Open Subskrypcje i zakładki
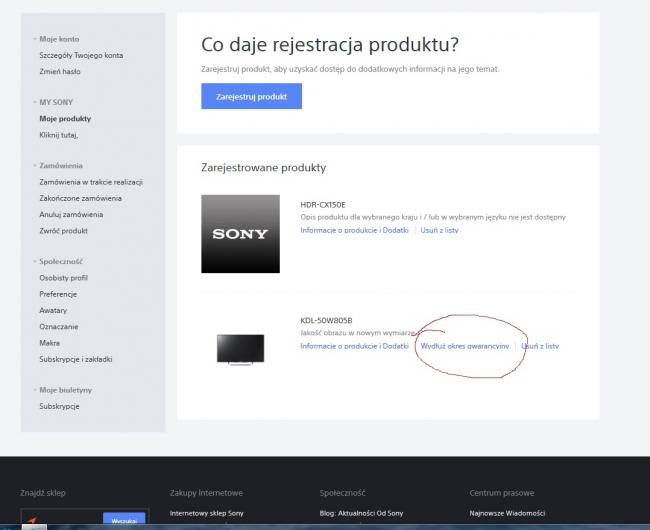 [x=75, y=359]
